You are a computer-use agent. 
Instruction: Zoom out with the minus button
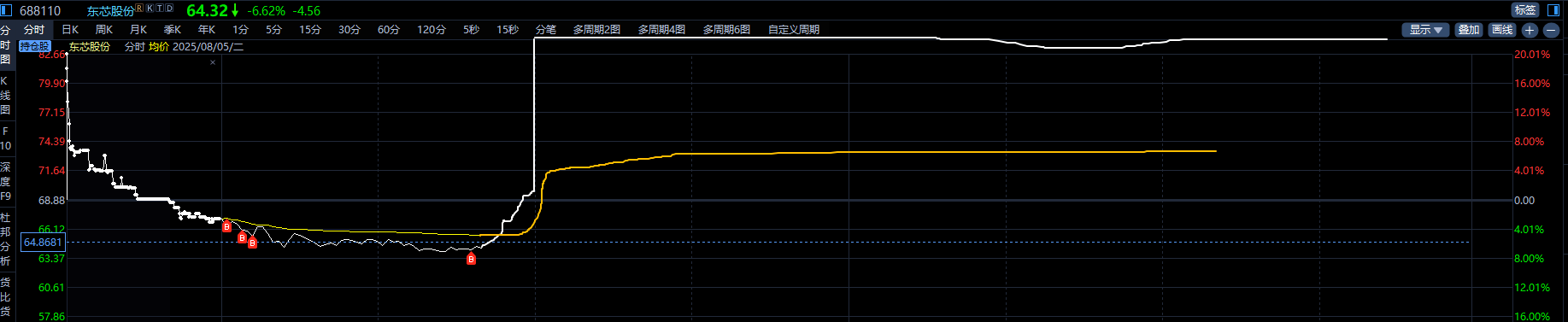(1551, 30)
